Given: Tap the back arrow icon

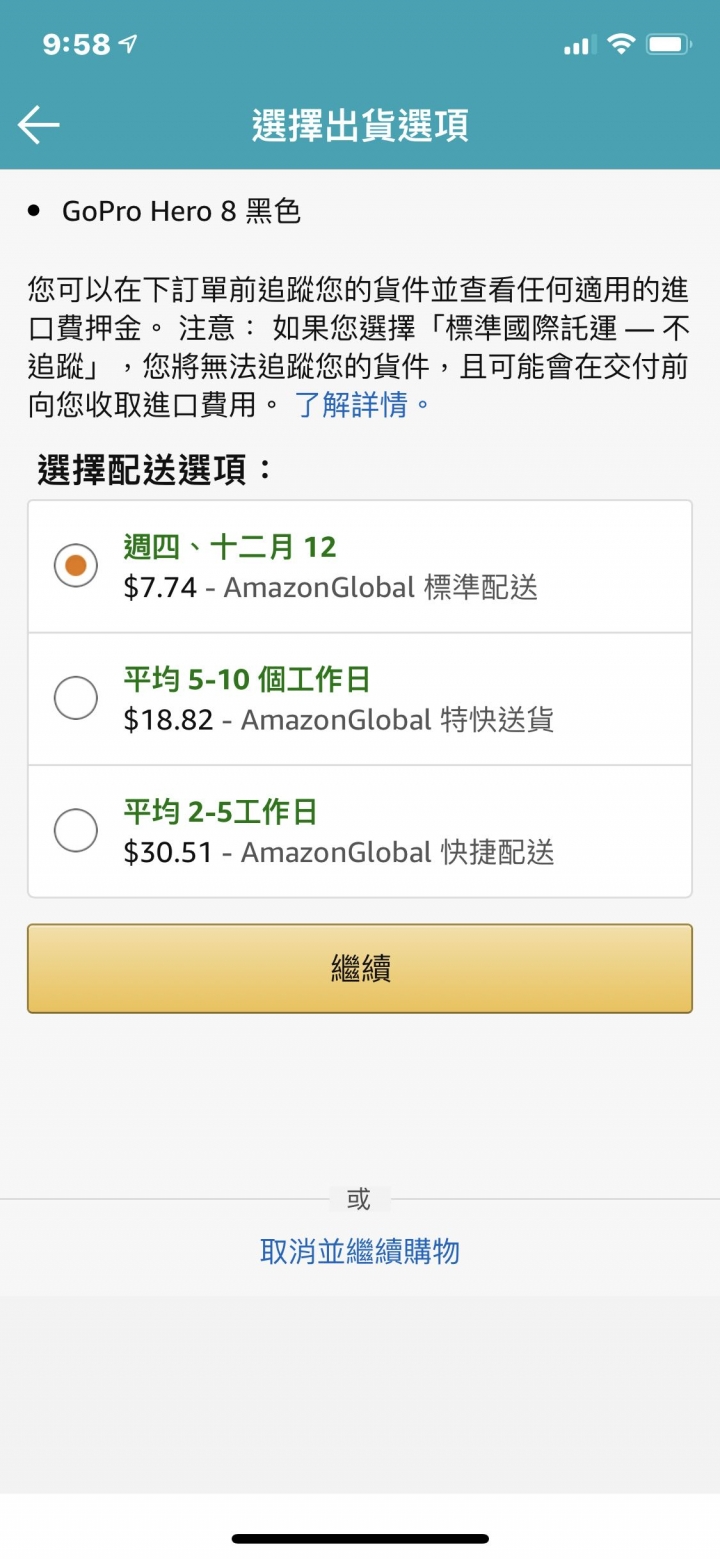Looking at the screenshot, I should point(39,125).
